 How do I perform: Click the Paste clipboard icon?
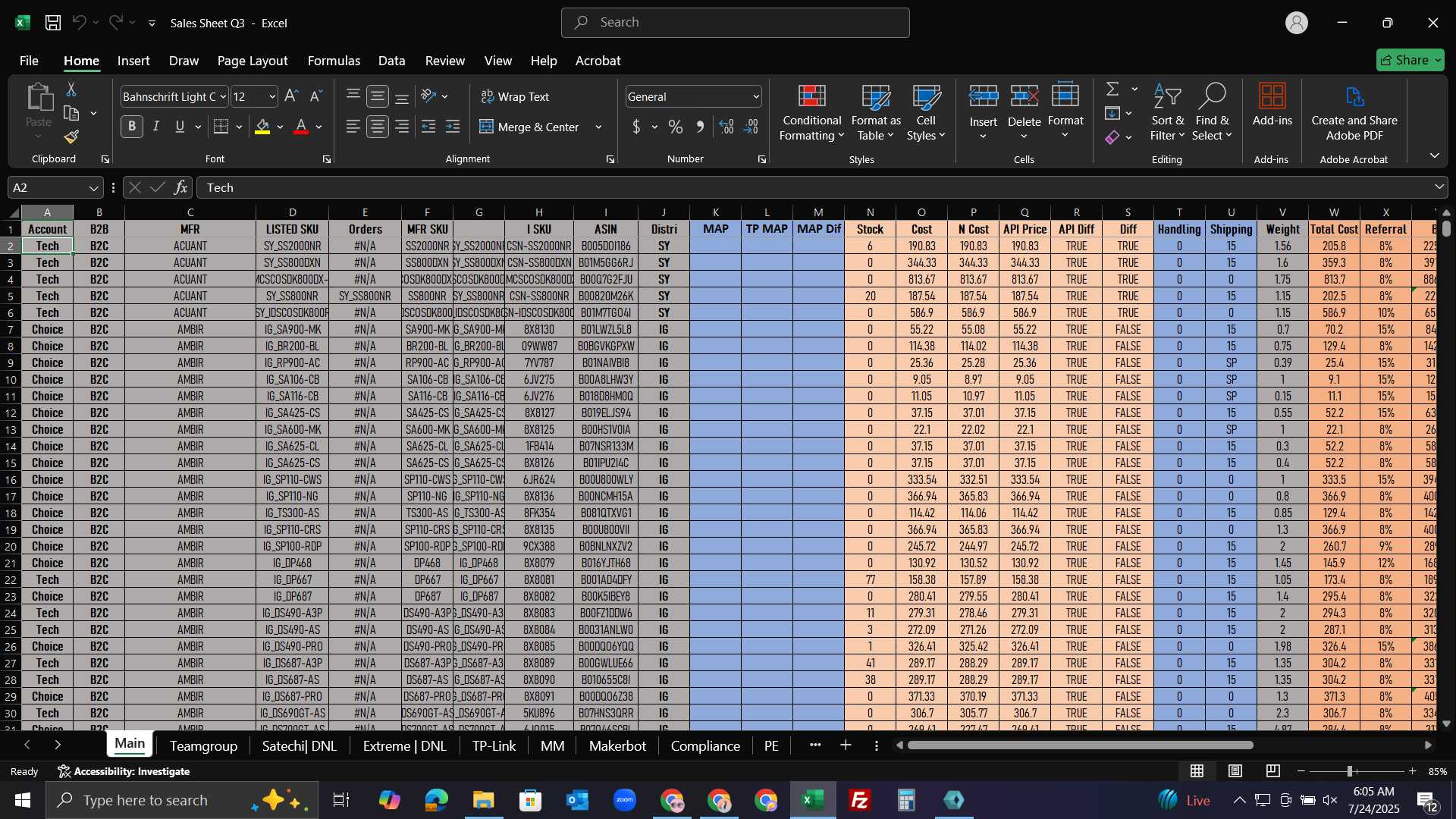point(39,99)
